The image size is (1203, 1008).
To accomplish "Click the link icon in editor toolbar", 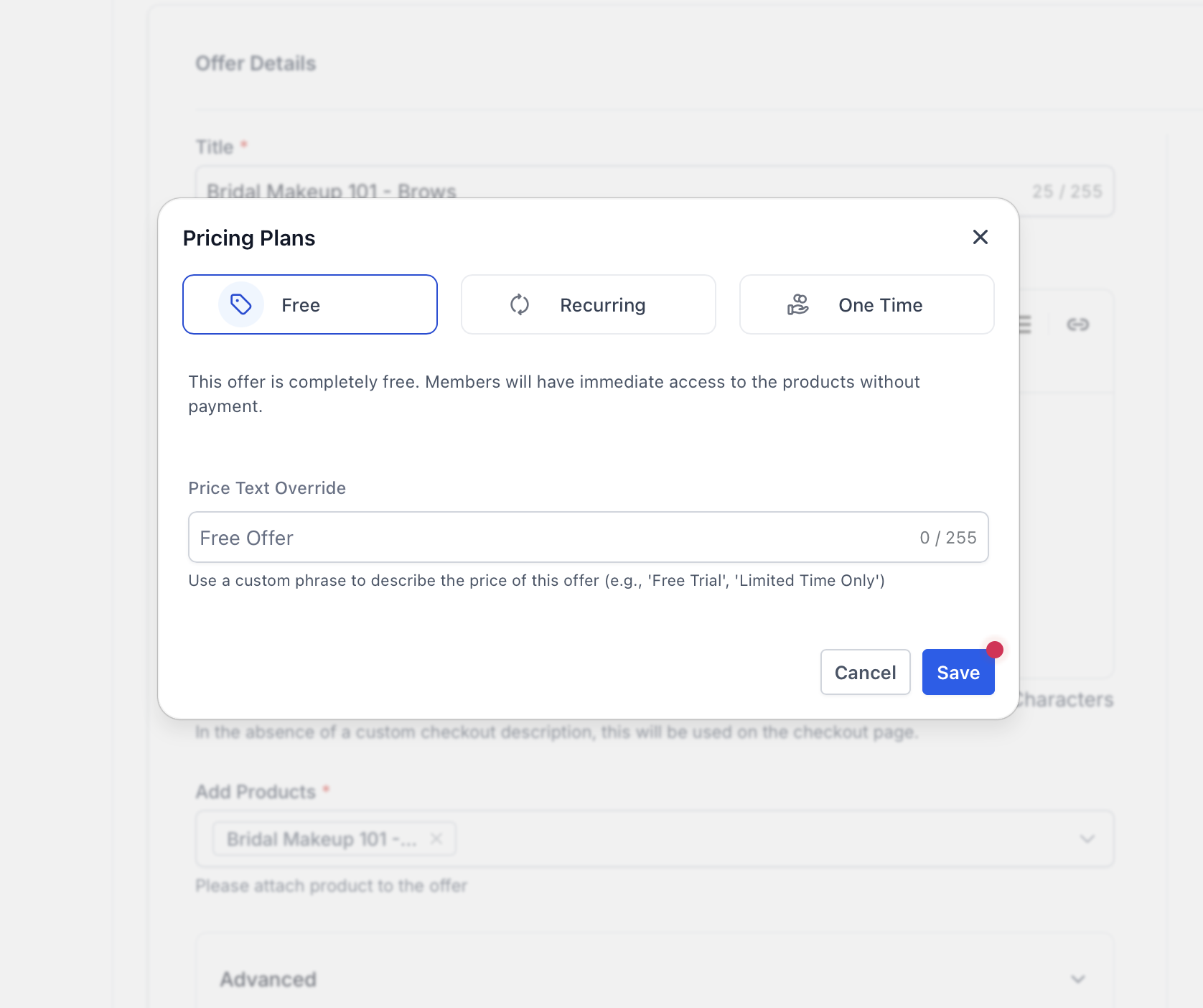I will (1078, 325).
